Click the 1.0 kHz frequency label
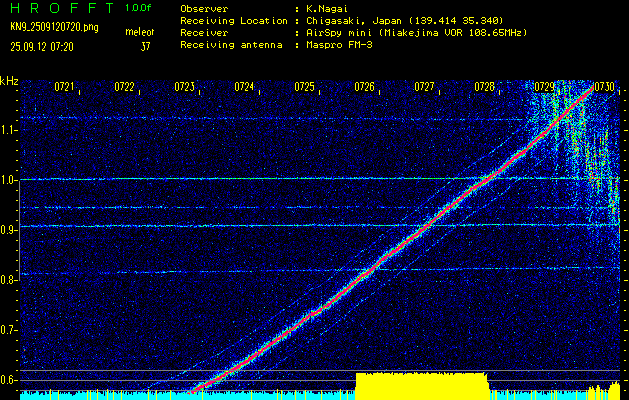This screenshot has width=629, height=400. click(x=8, y=180)
